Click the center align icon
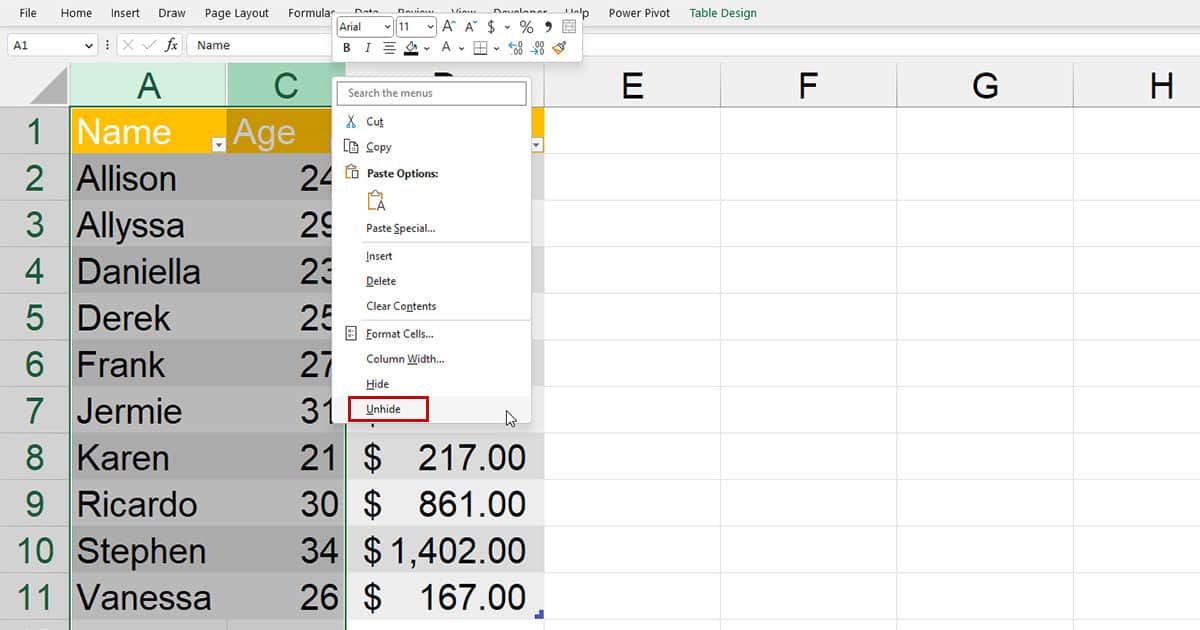This screenshot has height=630, width=1200. (389, 48)
